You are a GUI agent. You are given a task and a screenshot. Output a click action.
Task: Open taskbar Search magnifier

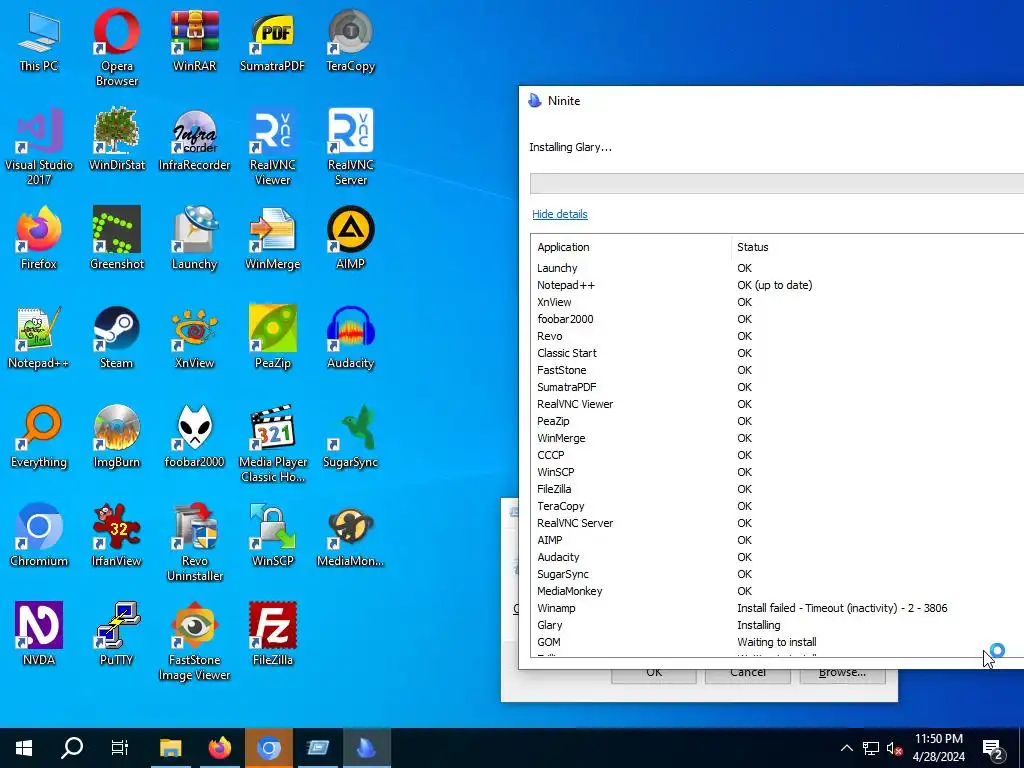[x=72, y=747]
